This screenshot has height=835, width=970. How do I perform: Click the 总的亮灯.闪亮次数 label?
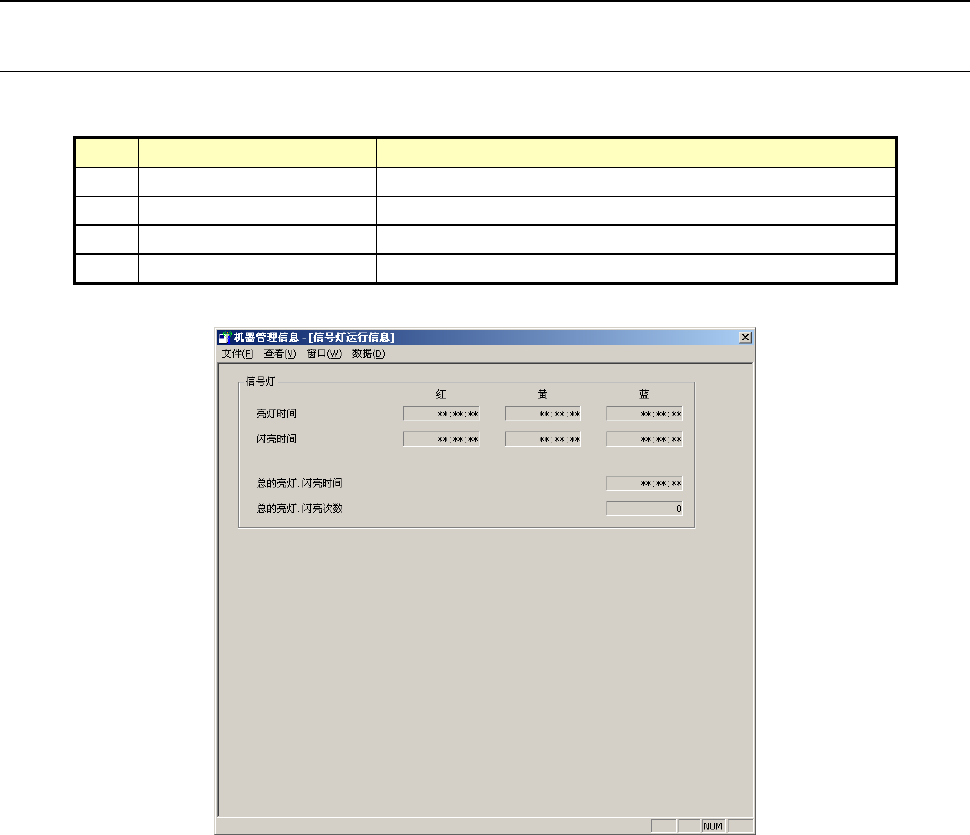point(299,508)
